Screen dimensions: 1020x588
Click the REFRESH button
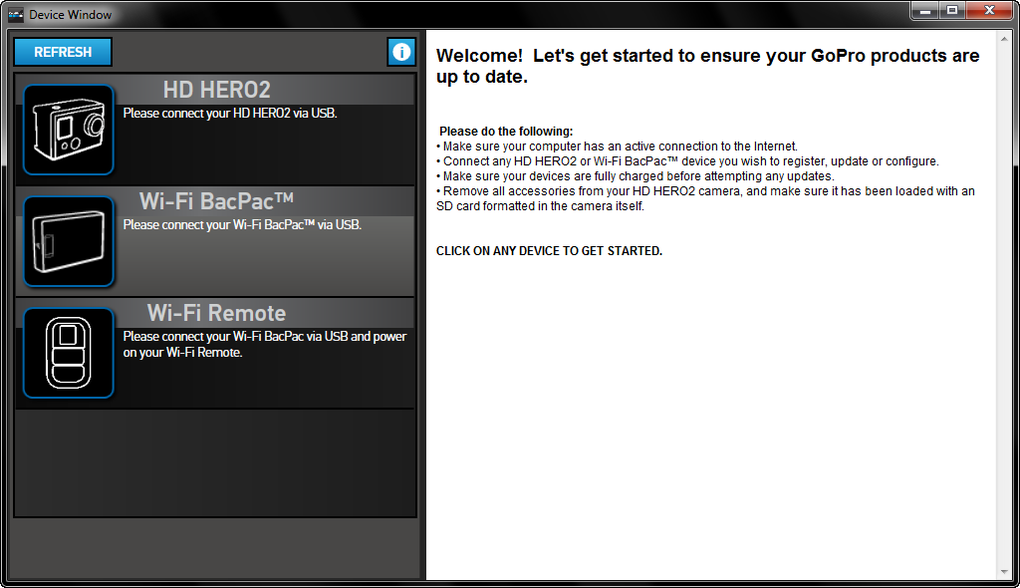coord(63,52)
